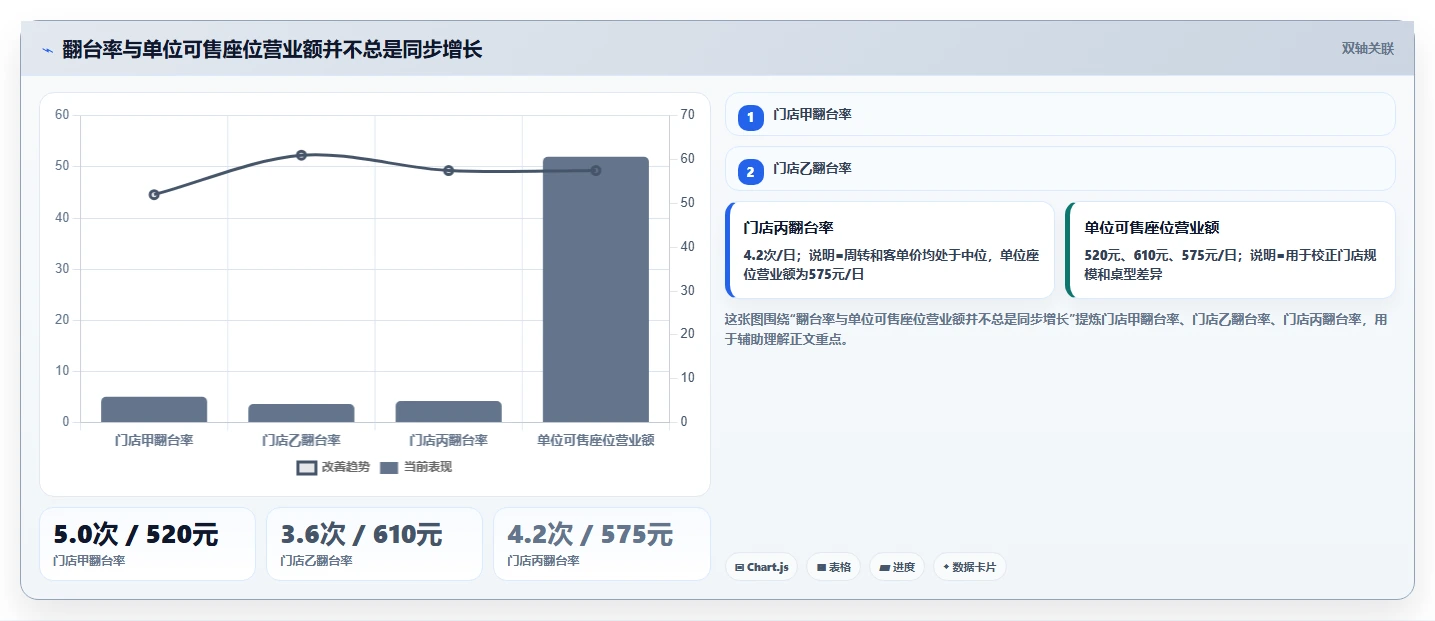Screen dimensions: 1435x621
Task: Click the 门店甲翻台率 caption under 5.0次
Action: (x=89, y=561)
